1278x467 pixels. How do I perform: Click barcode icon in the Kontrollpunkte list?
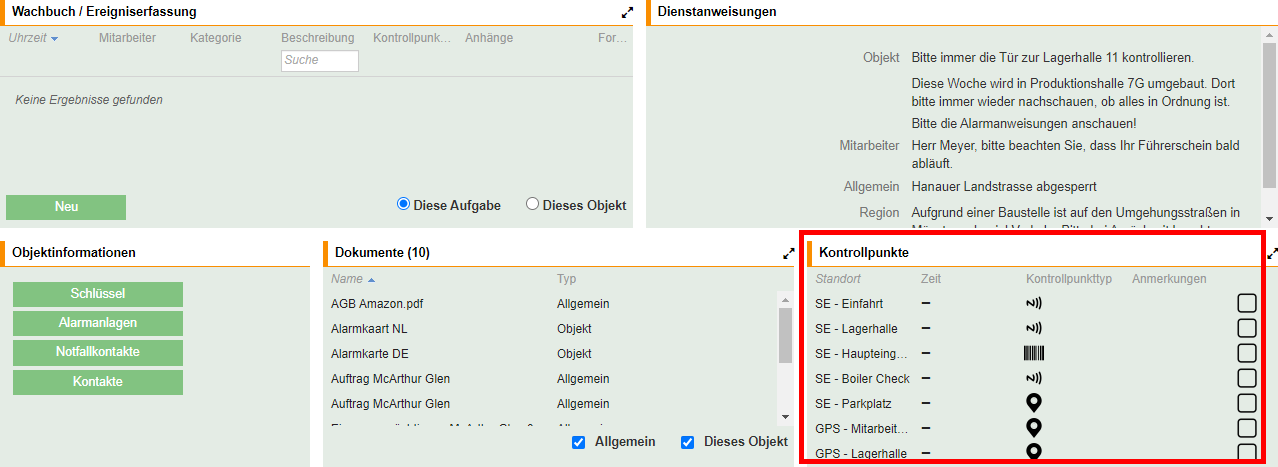(x=1034, y=353)
